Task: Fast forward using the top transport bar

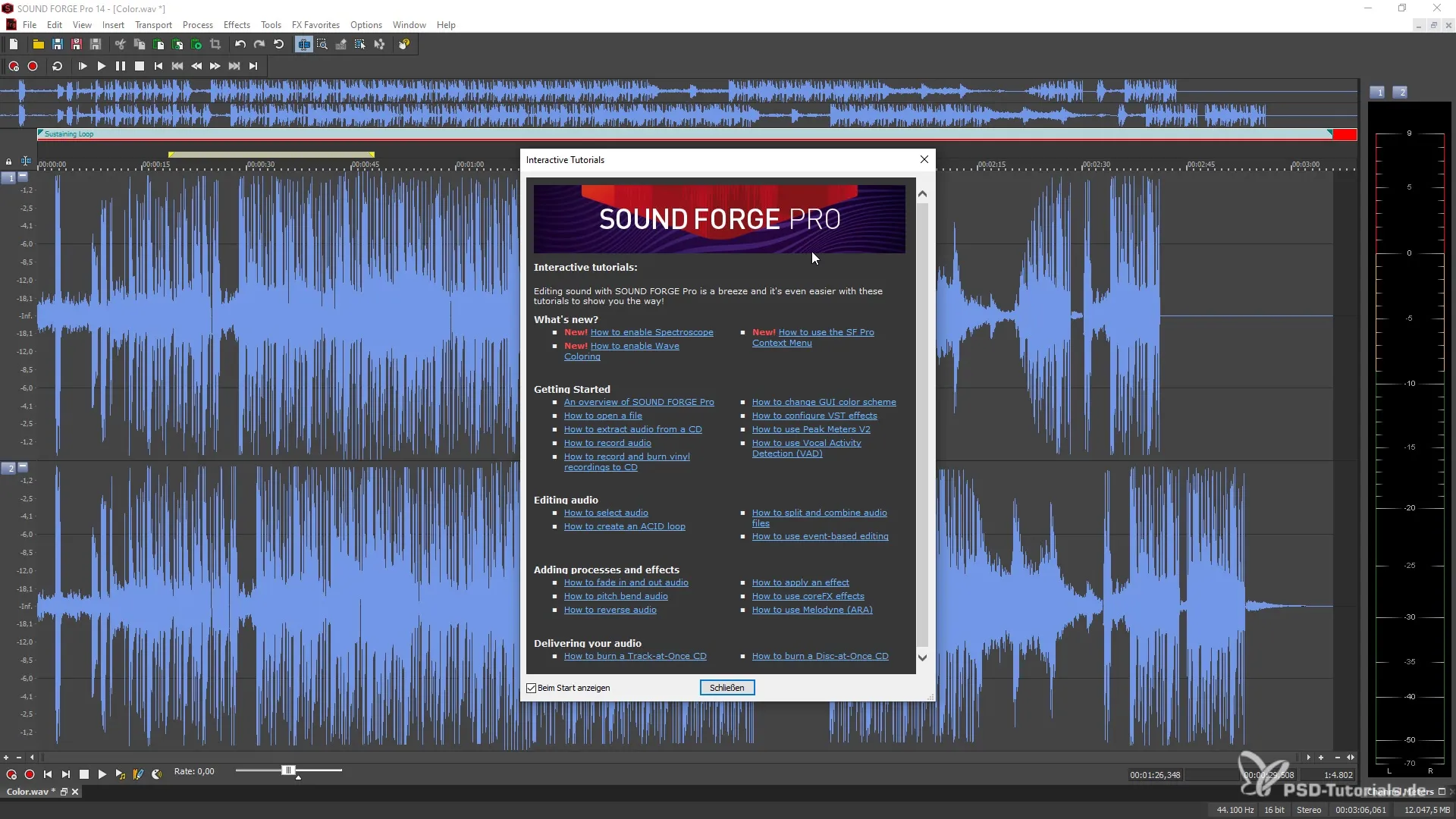Action: [x=215, y=67]
